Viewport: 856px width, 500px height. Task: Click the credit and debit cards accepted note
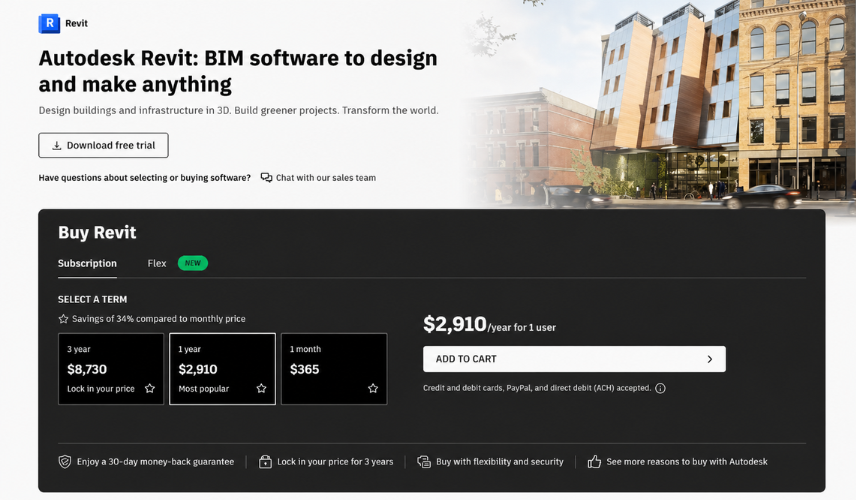(x=537, y=388)
